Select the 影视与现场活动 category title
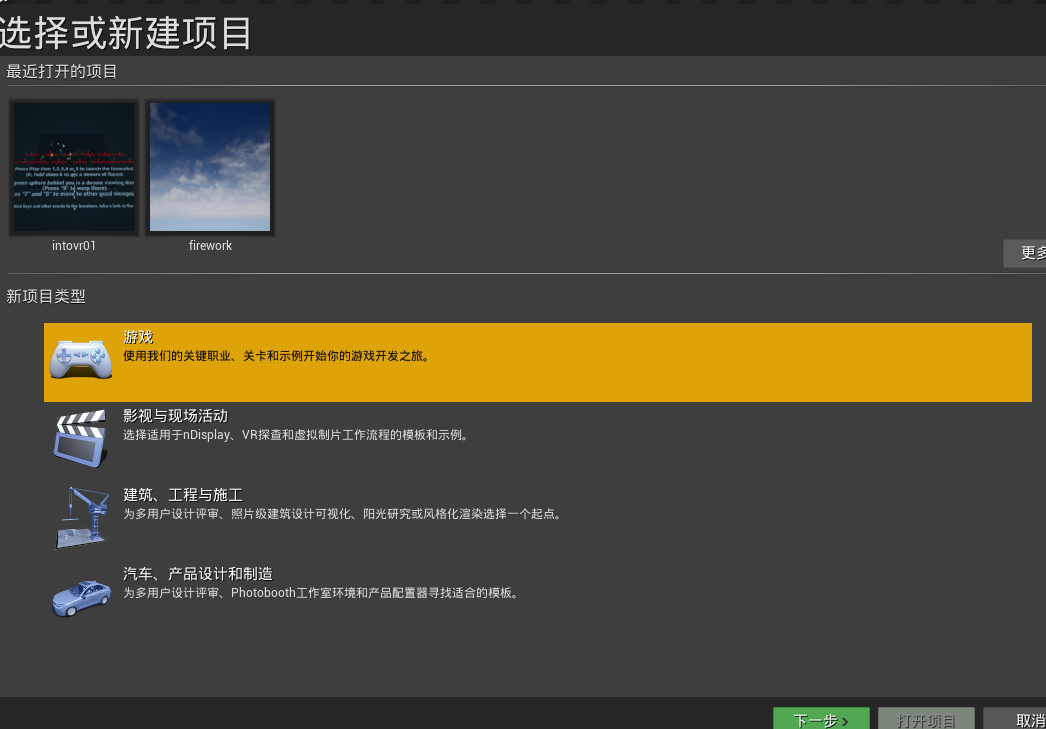Viewport: 1046px width, 729px height. (x=175, y=416)
